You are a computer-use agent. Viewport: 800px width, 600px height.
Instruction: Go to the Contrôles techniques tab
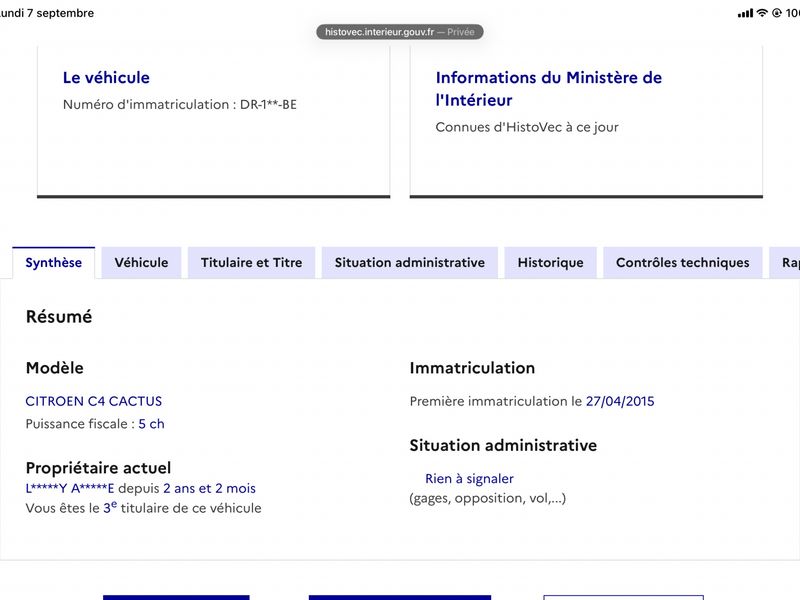[683, 263]
